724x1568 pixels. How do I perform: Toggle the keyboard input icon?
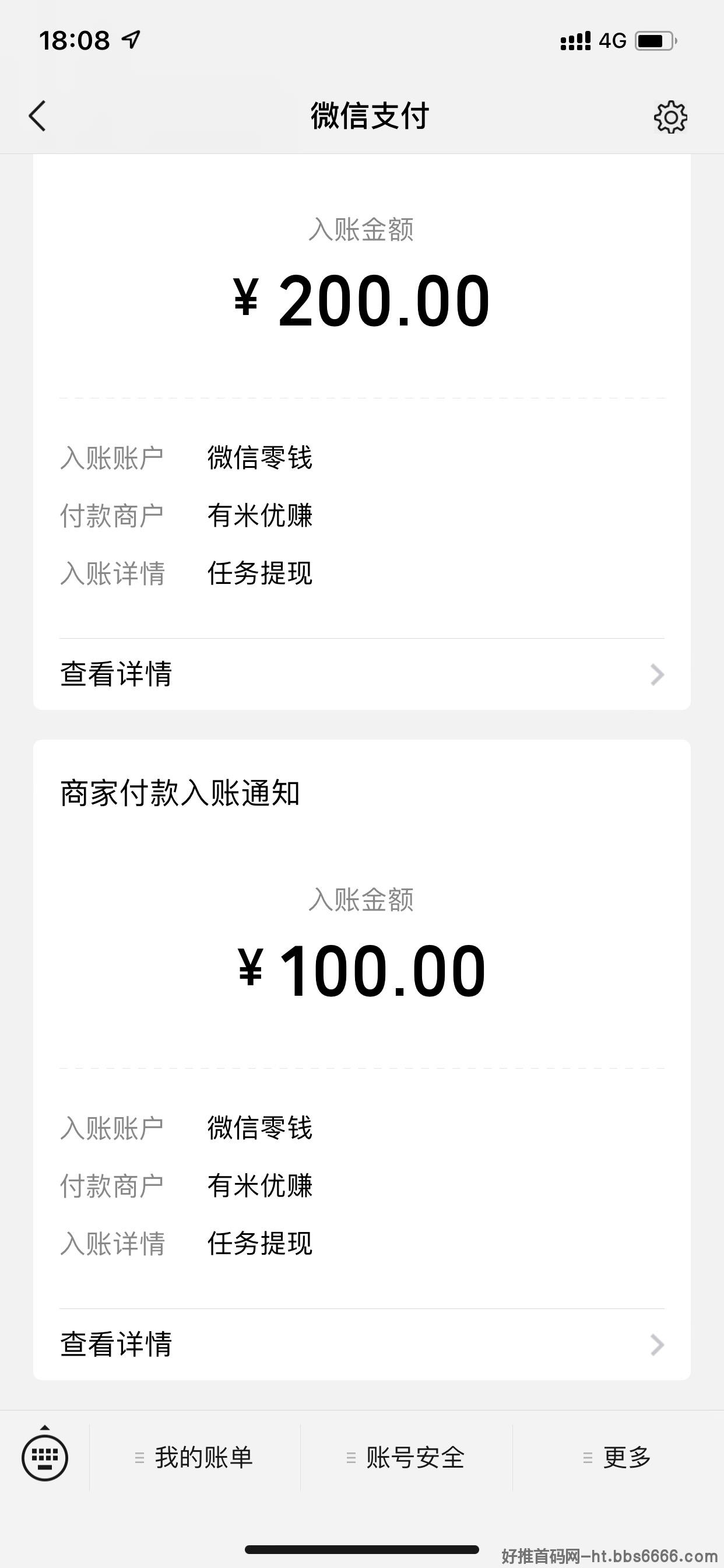point(44,1457)
